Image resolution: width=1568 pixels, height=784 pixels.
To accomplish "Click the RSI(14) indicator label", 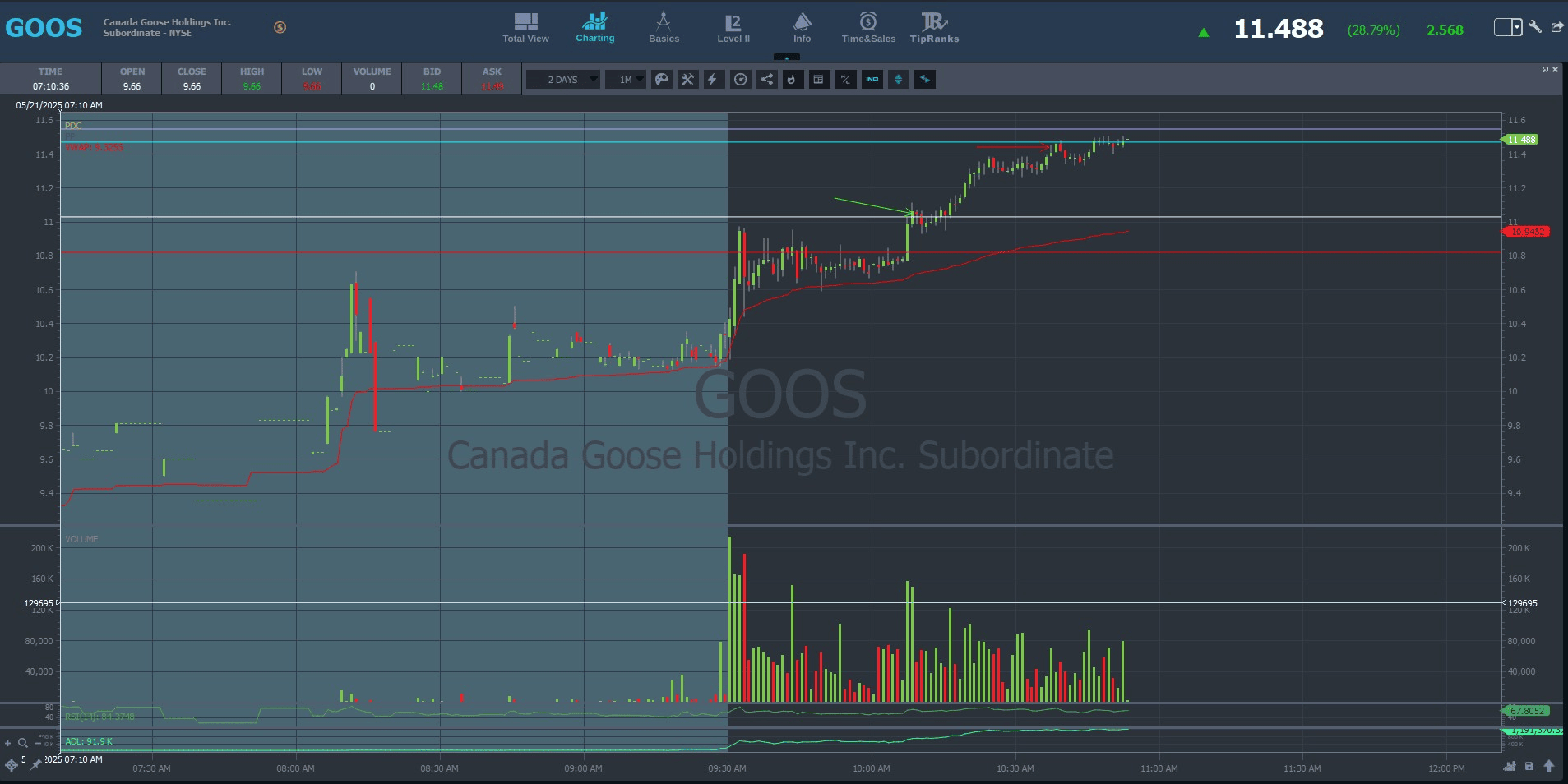I will pos(99,717).
